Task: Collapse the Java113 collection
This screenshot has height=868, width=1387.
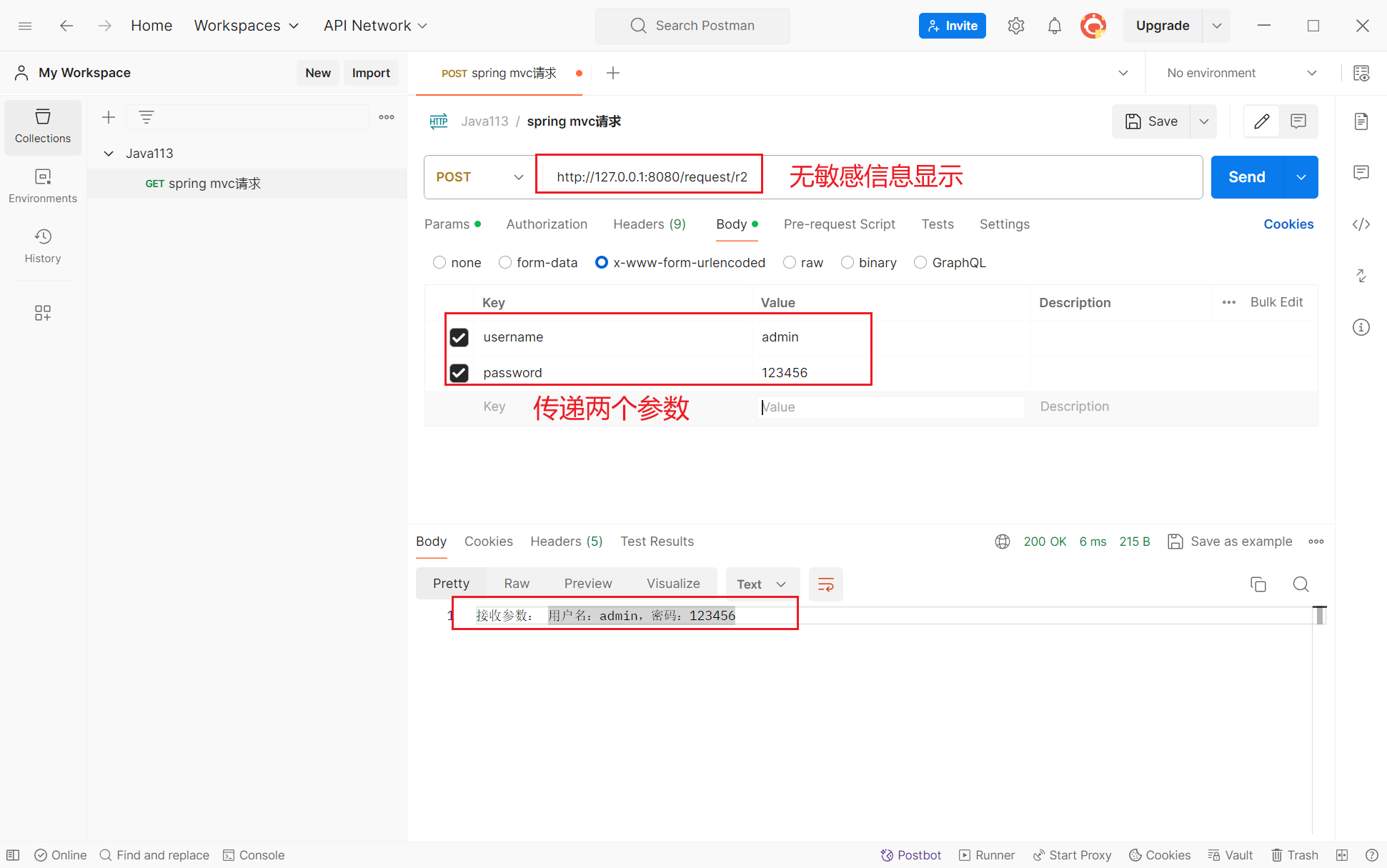Action: click(109, 154)
